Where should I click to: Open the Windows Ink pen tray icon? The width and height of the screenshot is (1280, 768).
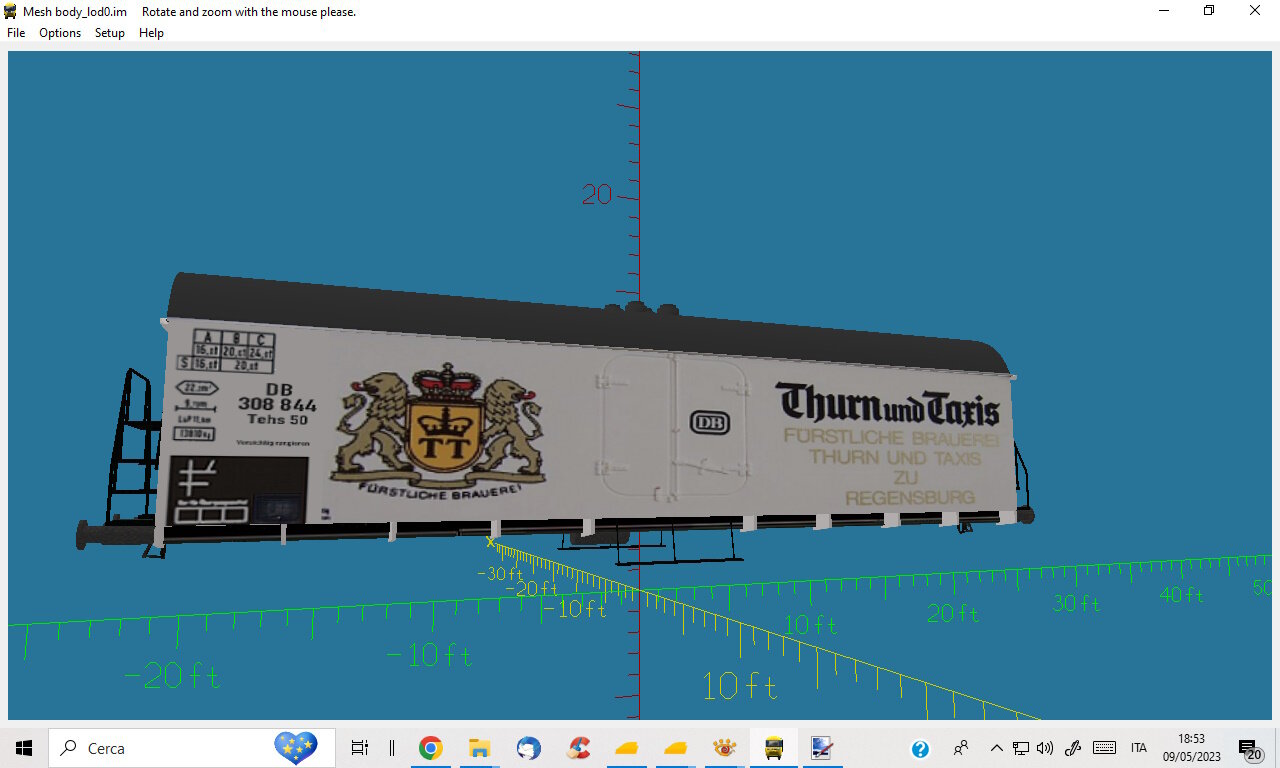click(x=1073, y=748)
